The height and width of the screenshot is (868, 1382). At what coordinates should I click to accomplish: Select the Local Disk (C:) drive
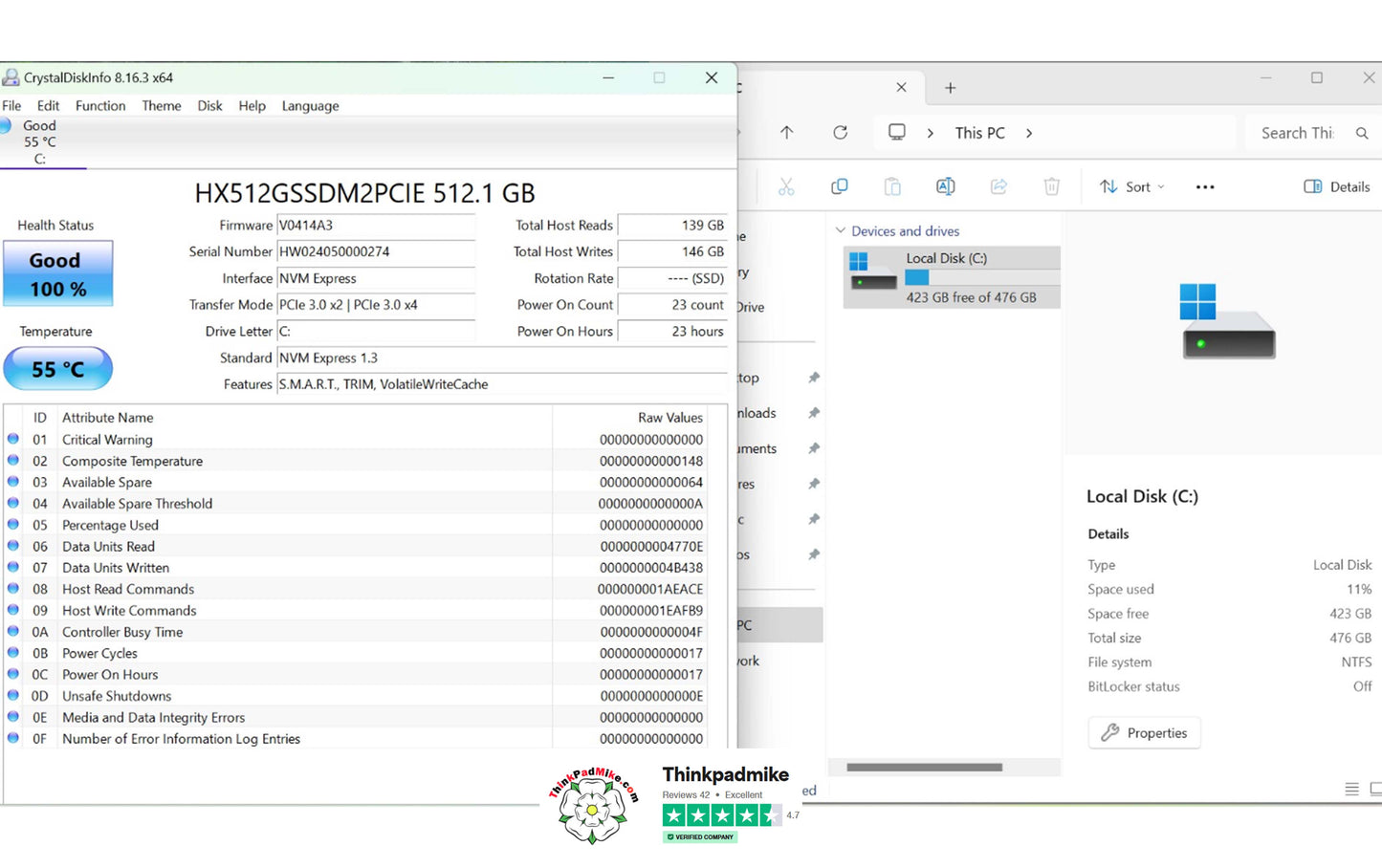[x=952, y=277]
